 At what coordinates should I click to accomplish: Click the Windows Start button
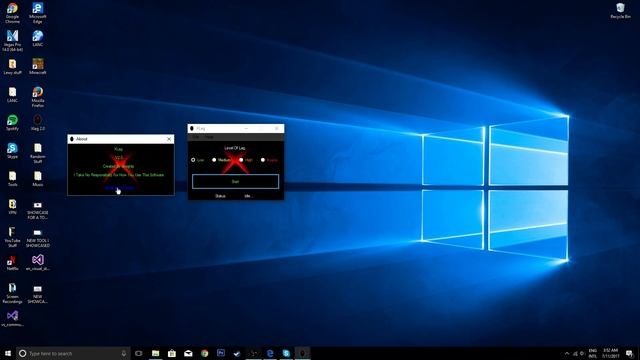[8, 353]
